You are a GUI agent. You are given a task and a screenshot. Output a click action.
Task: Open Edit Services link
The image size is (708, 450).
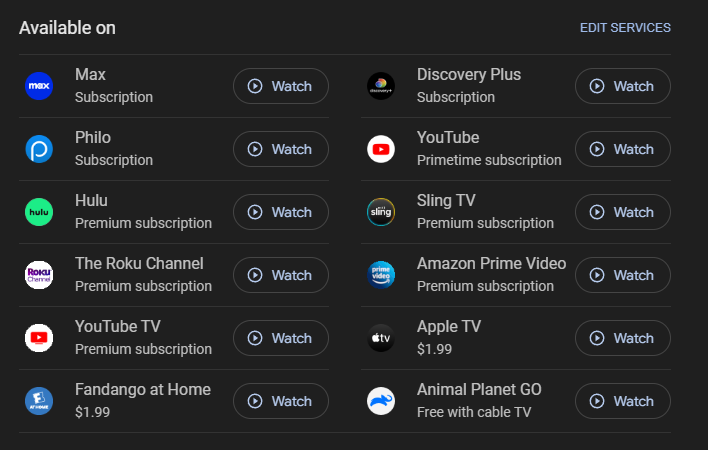(625, 28)
